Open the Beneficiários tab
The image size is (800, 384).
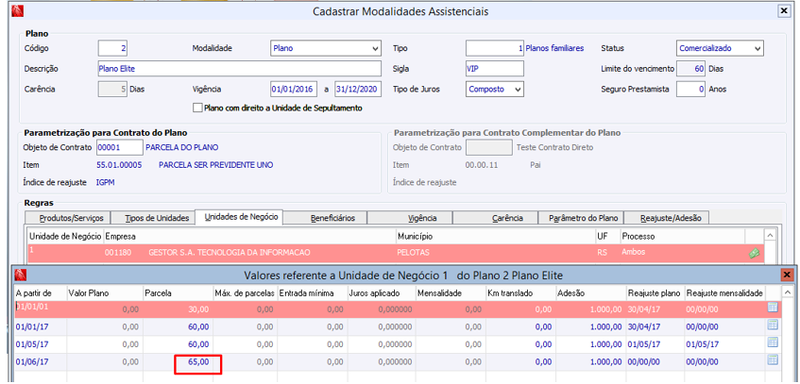click(x=325, y=218)
